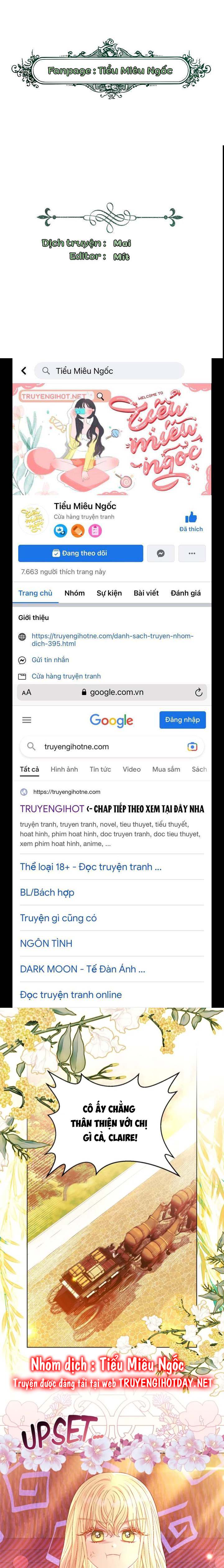The width and height of the screenshot is (224, 1568).
Task: Tap the AA text size control
Action: [x=26, y=692]
